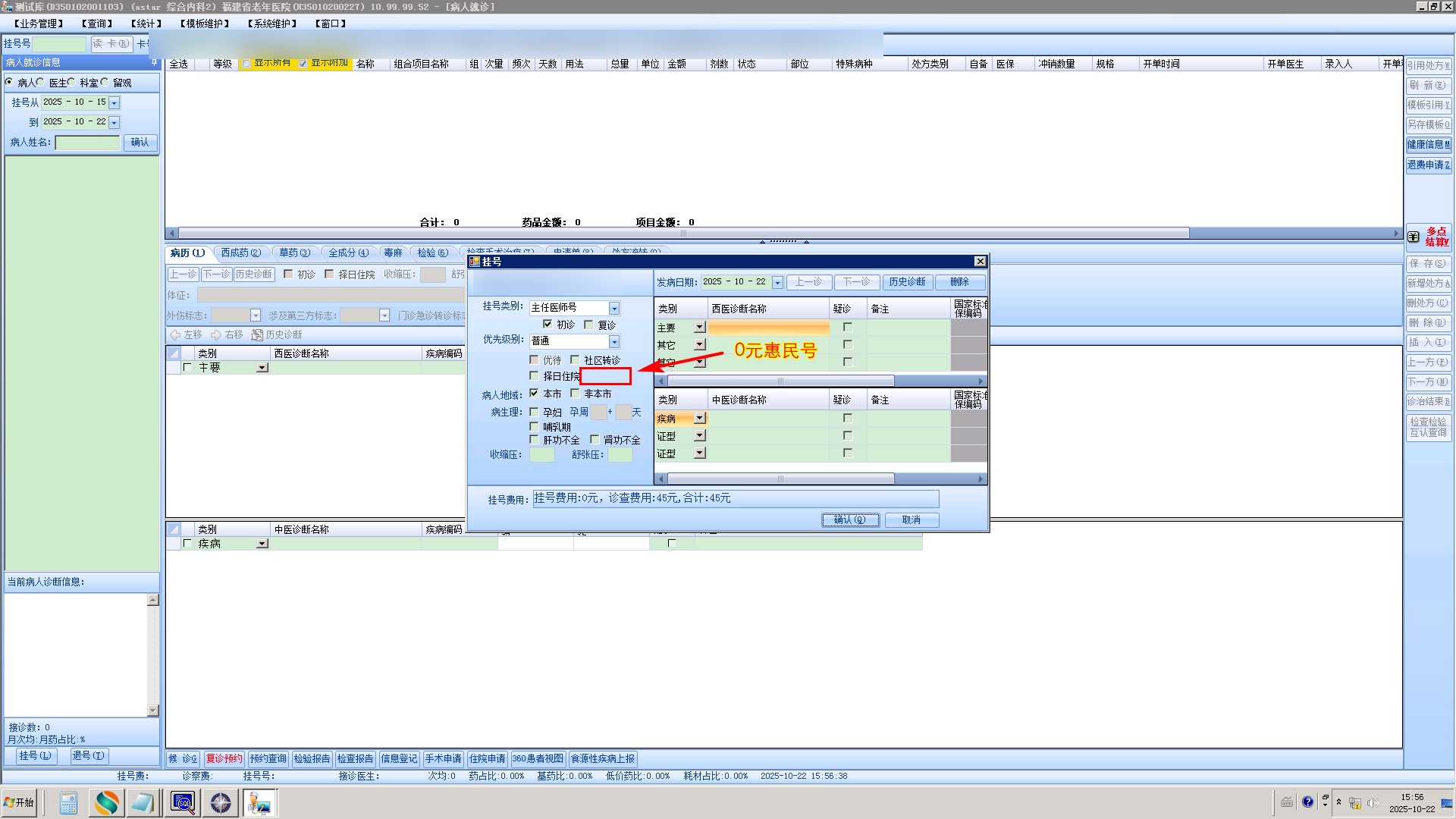Click the 取消 button
Viewport: 1456px width, 819px height.
pyautogui.click(x=911, y=519)
